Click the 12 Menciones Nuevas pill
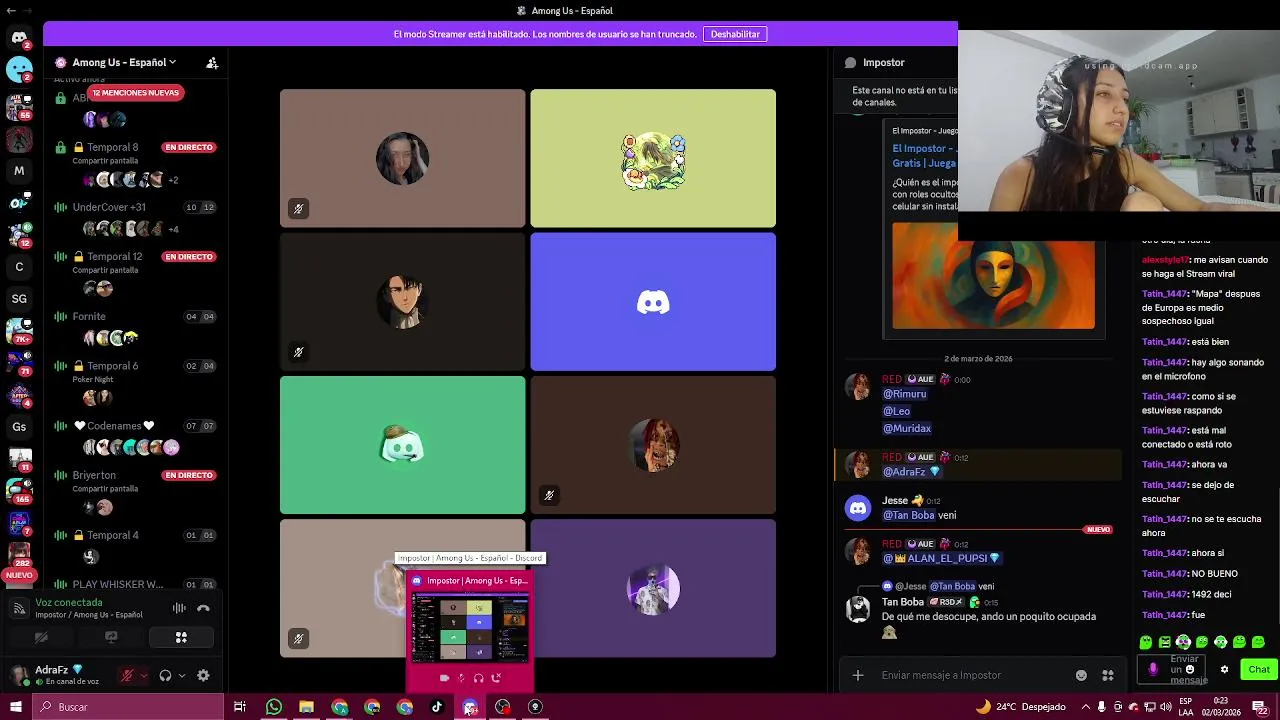This screenshot has width=1280, height=720. pos(135,93)
